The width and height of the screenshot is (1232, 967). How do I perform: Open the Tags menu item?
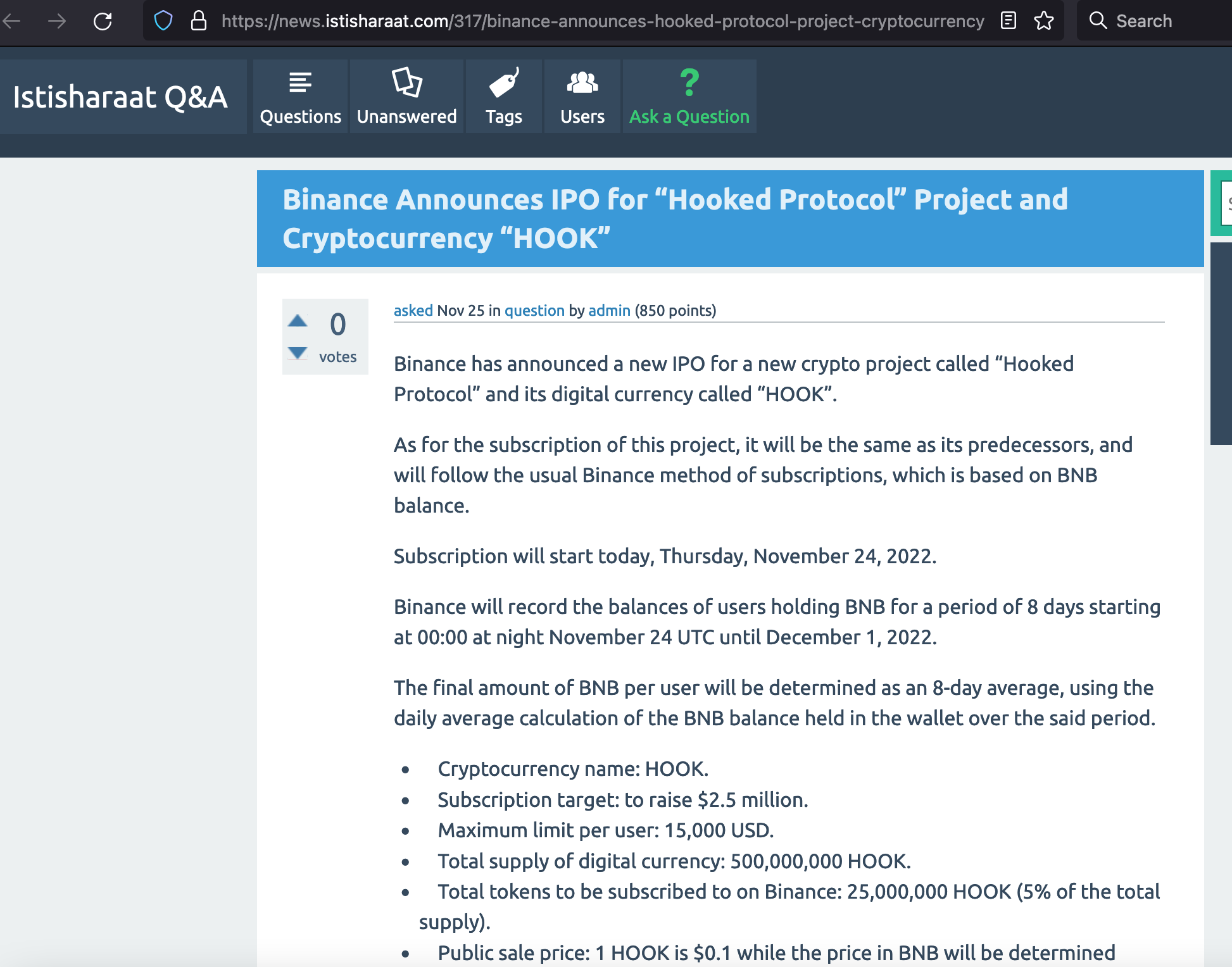coord(504,96)
